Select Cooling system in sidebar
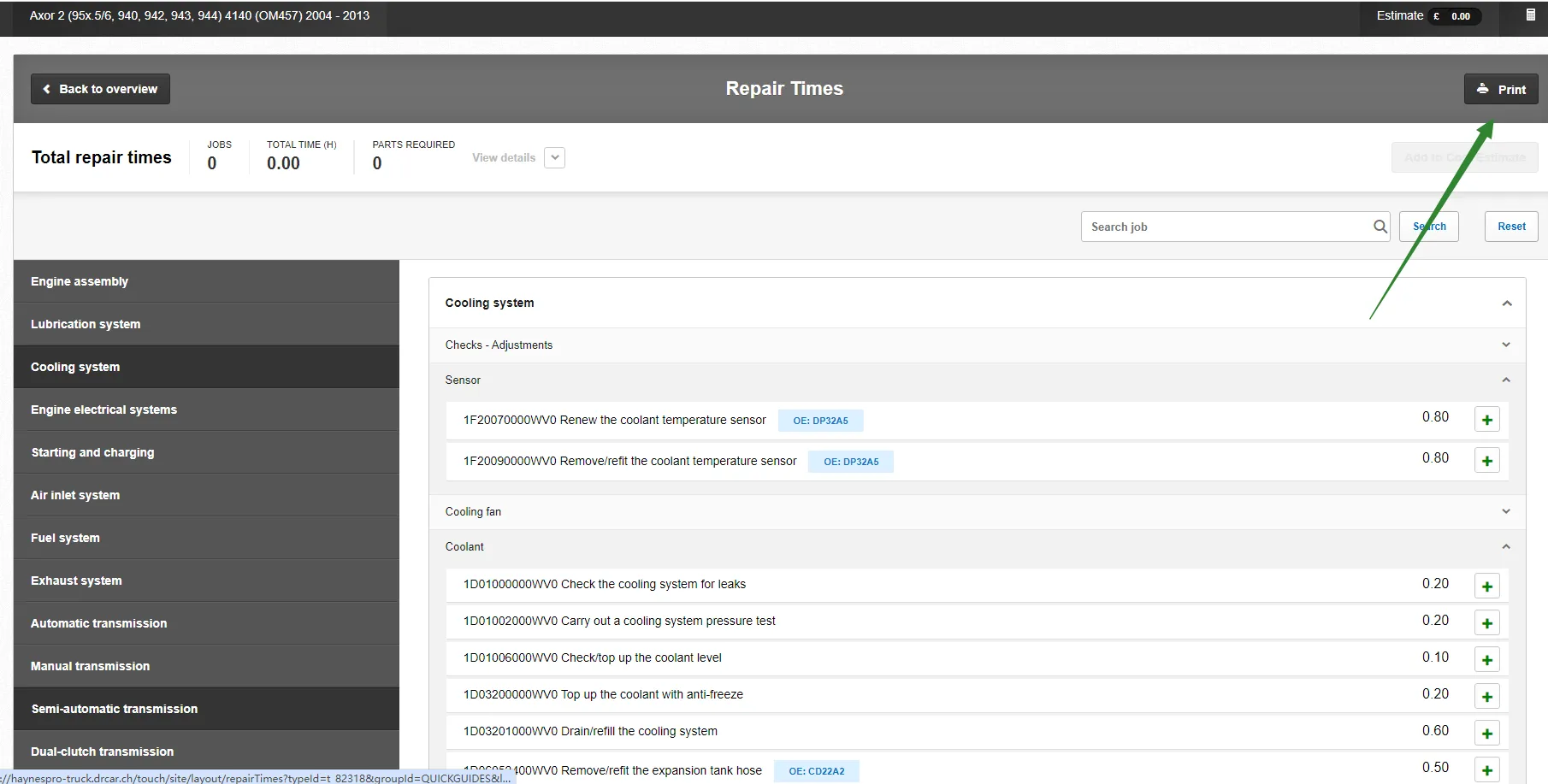The height and width of the screenshot is (784, 1548). pos(206,367)
